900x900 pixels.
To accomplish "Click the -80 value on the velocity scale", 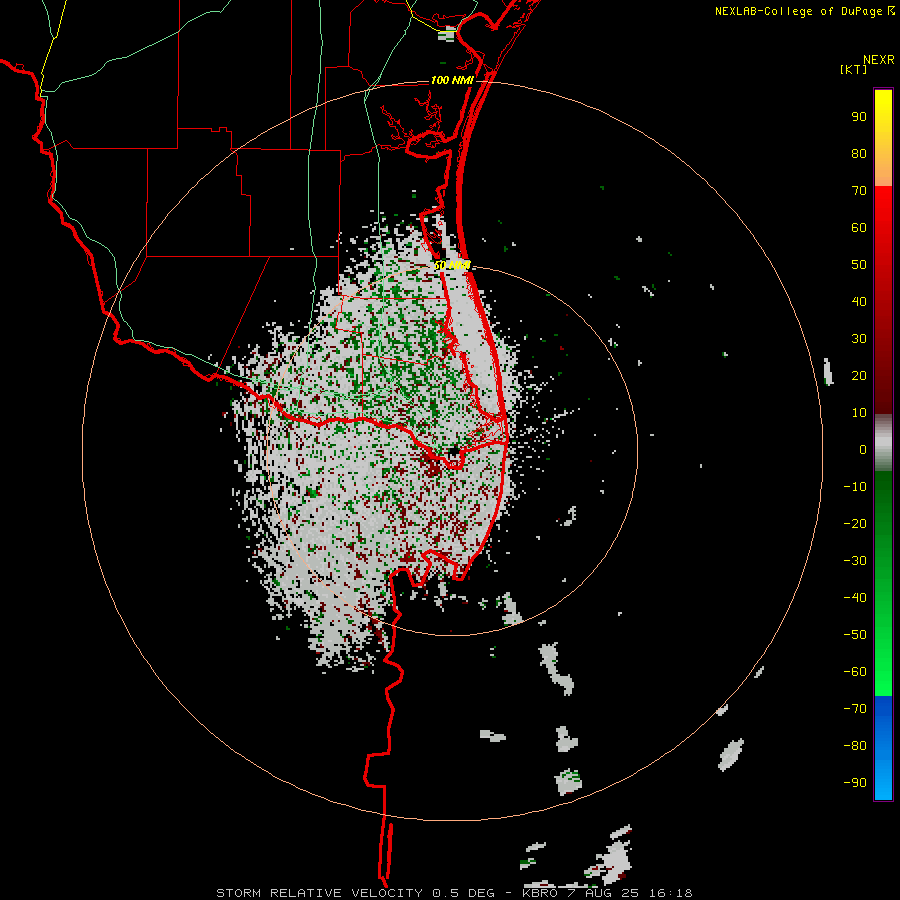I will 855,746.
